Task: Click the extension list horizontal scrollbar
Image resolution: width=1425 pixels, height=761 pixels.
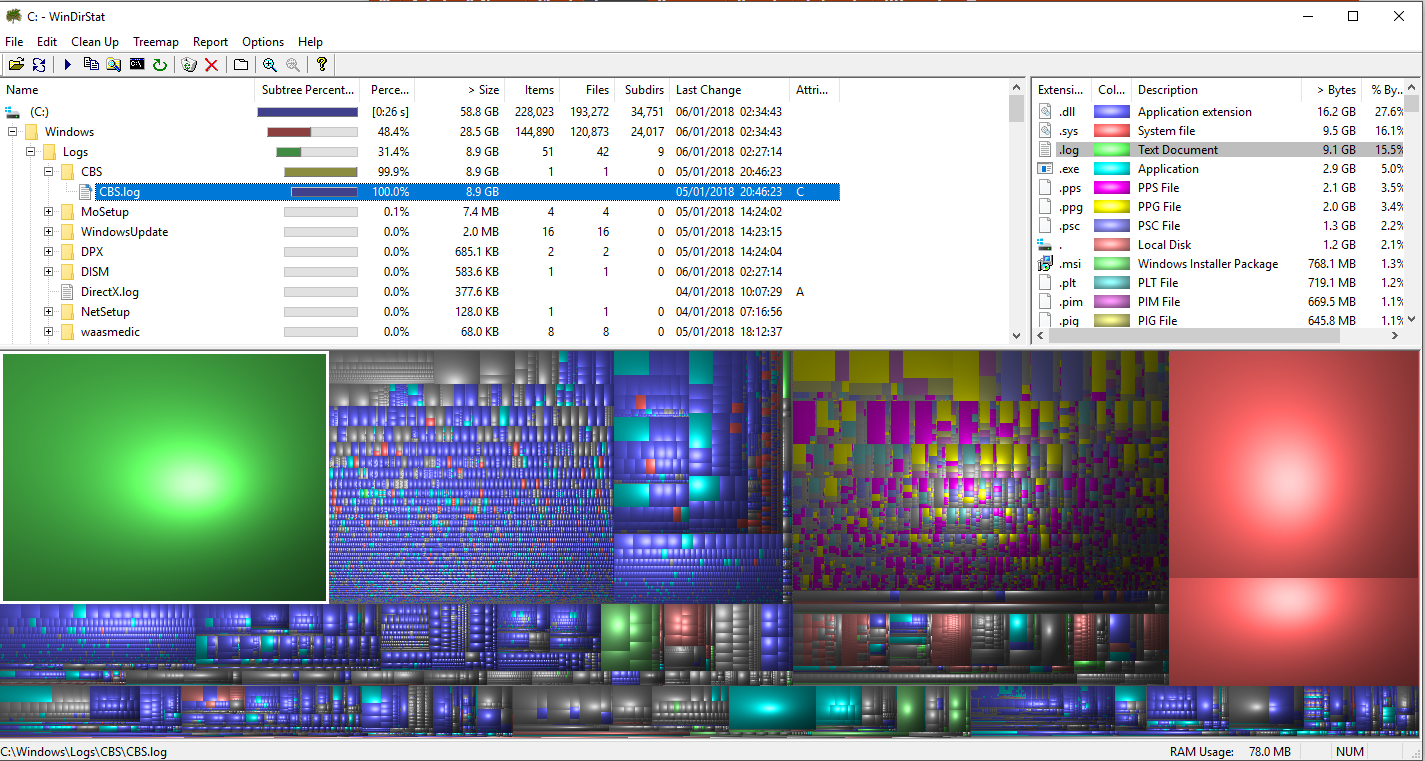Action: [1219, 337]
